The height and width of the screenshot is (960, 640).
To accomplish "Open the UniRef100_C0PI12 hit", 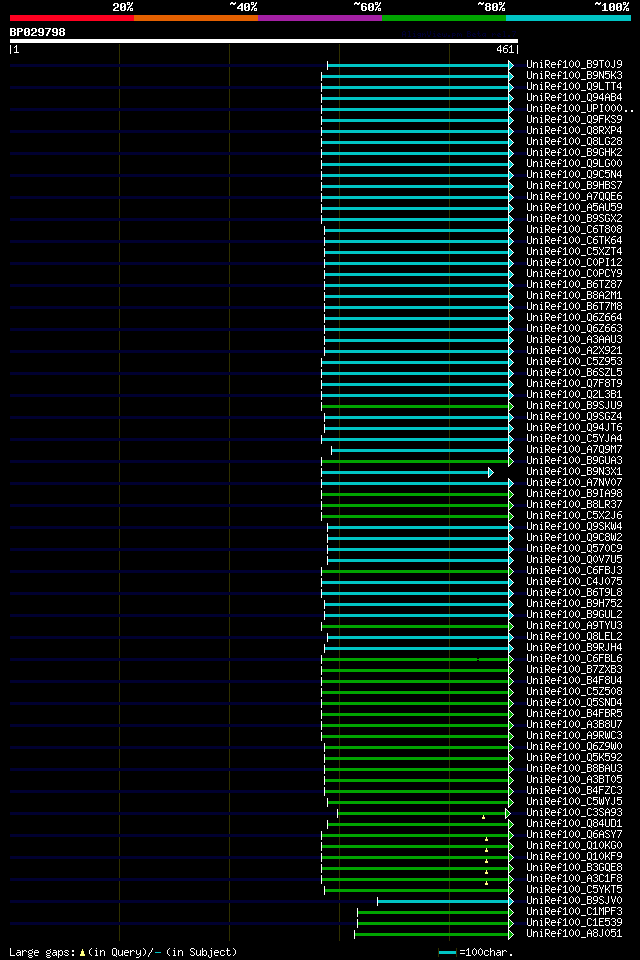I will pyautogui.click(x=574, y=263).
